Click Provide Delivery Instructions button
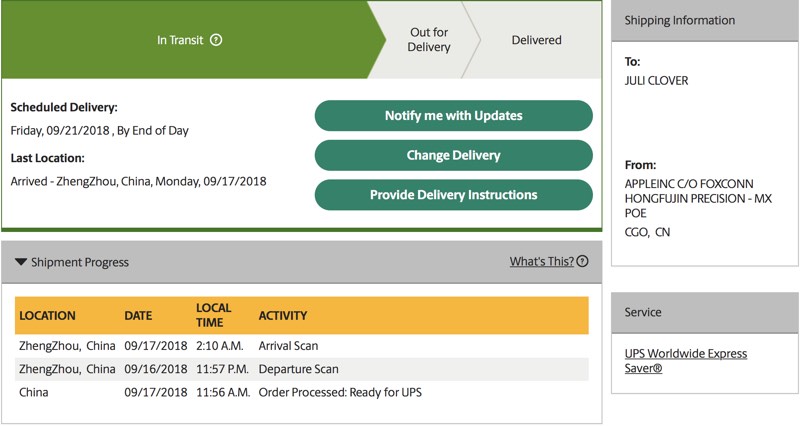Image resolution: width=800 pixels, height=426 pixels. [453, 195]
